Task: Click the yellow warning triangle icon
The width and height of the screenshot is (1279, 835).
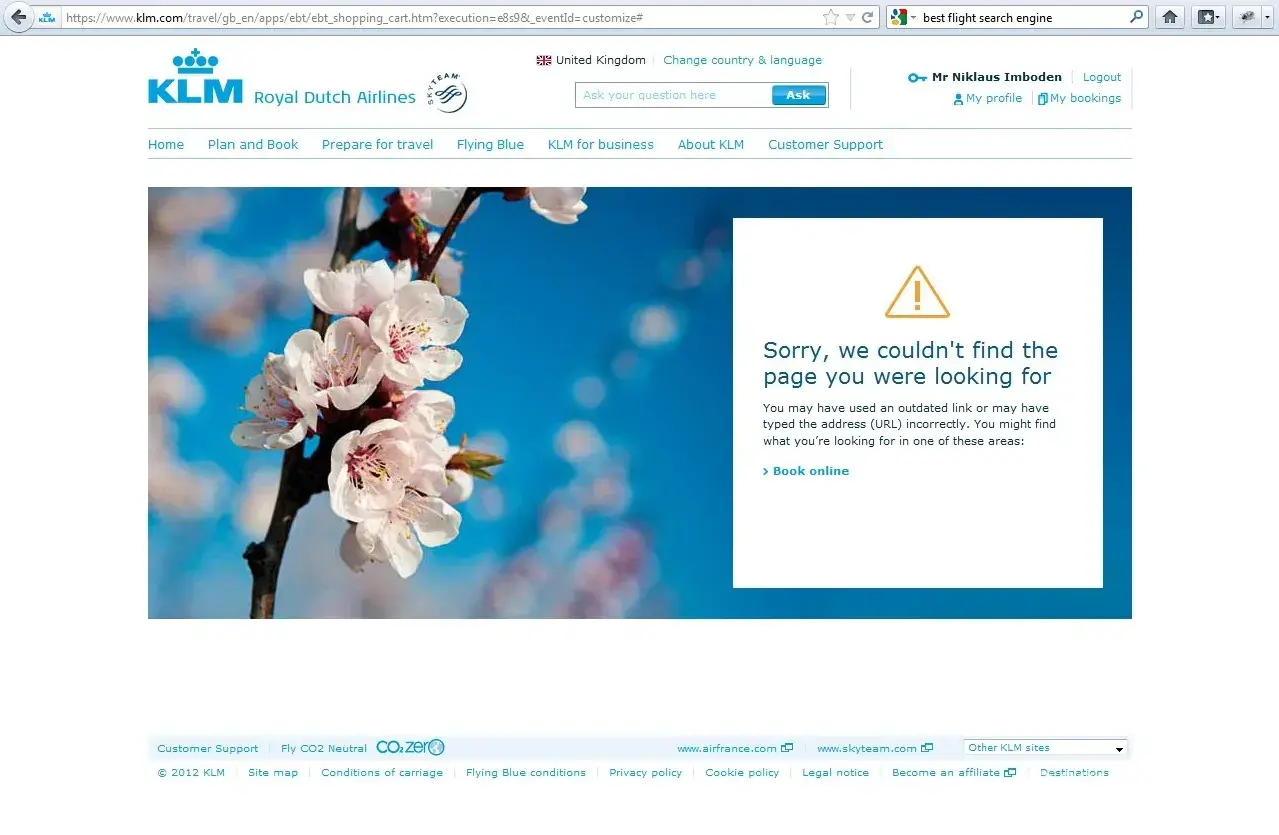Action: pyautogui.click(x=917, y=292)
